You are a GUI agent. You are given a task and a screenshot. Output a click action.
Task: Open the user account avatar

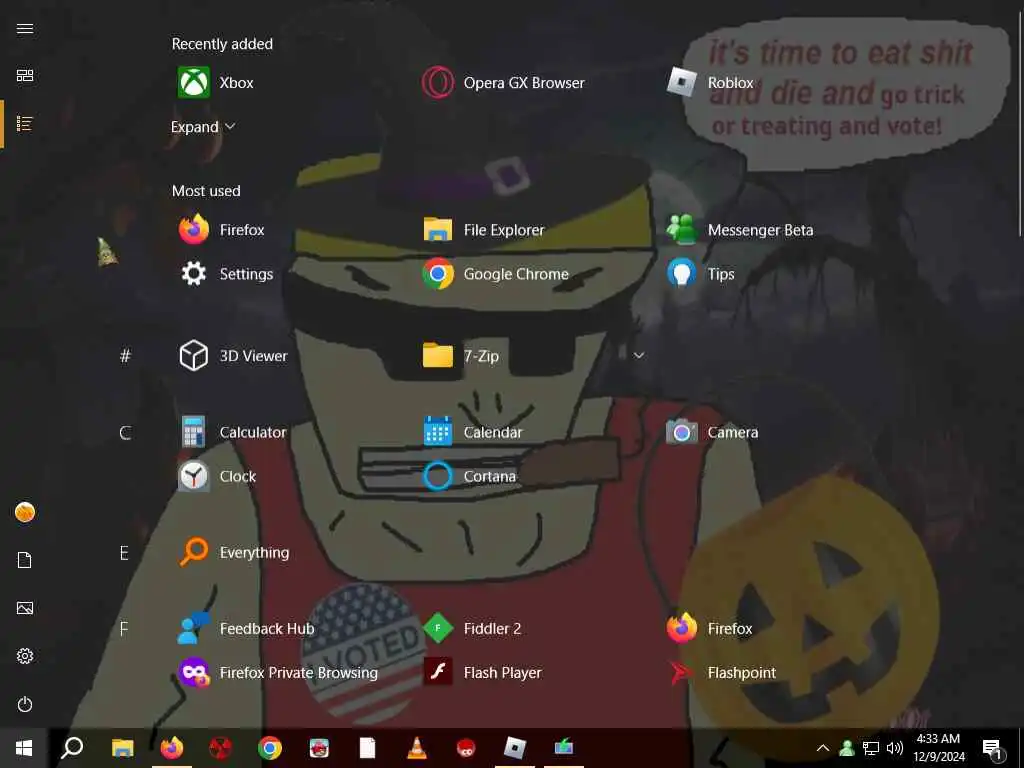point(25,512)
